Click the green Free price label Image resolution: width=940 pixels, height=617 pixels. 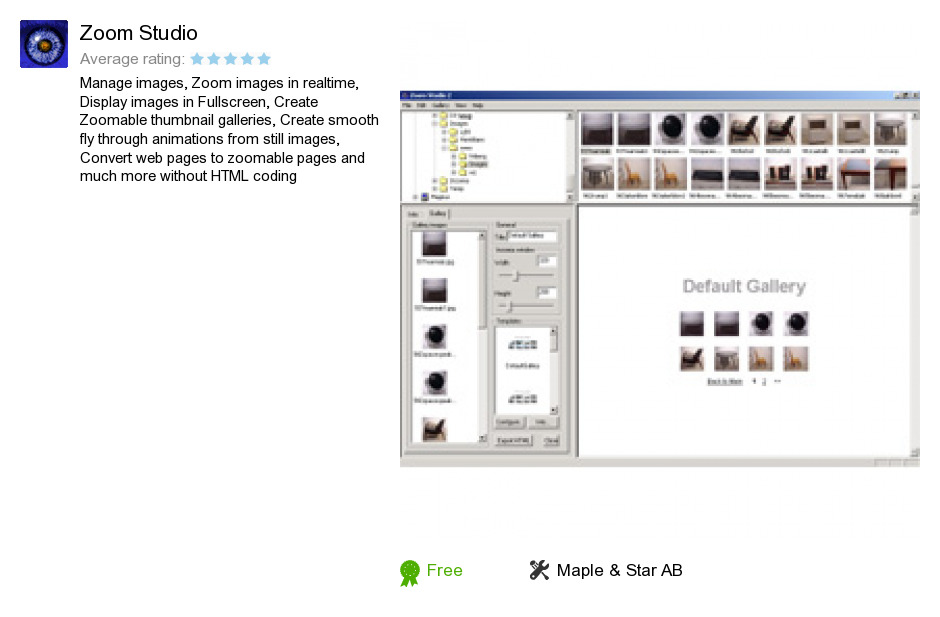[x=444, y=570]
